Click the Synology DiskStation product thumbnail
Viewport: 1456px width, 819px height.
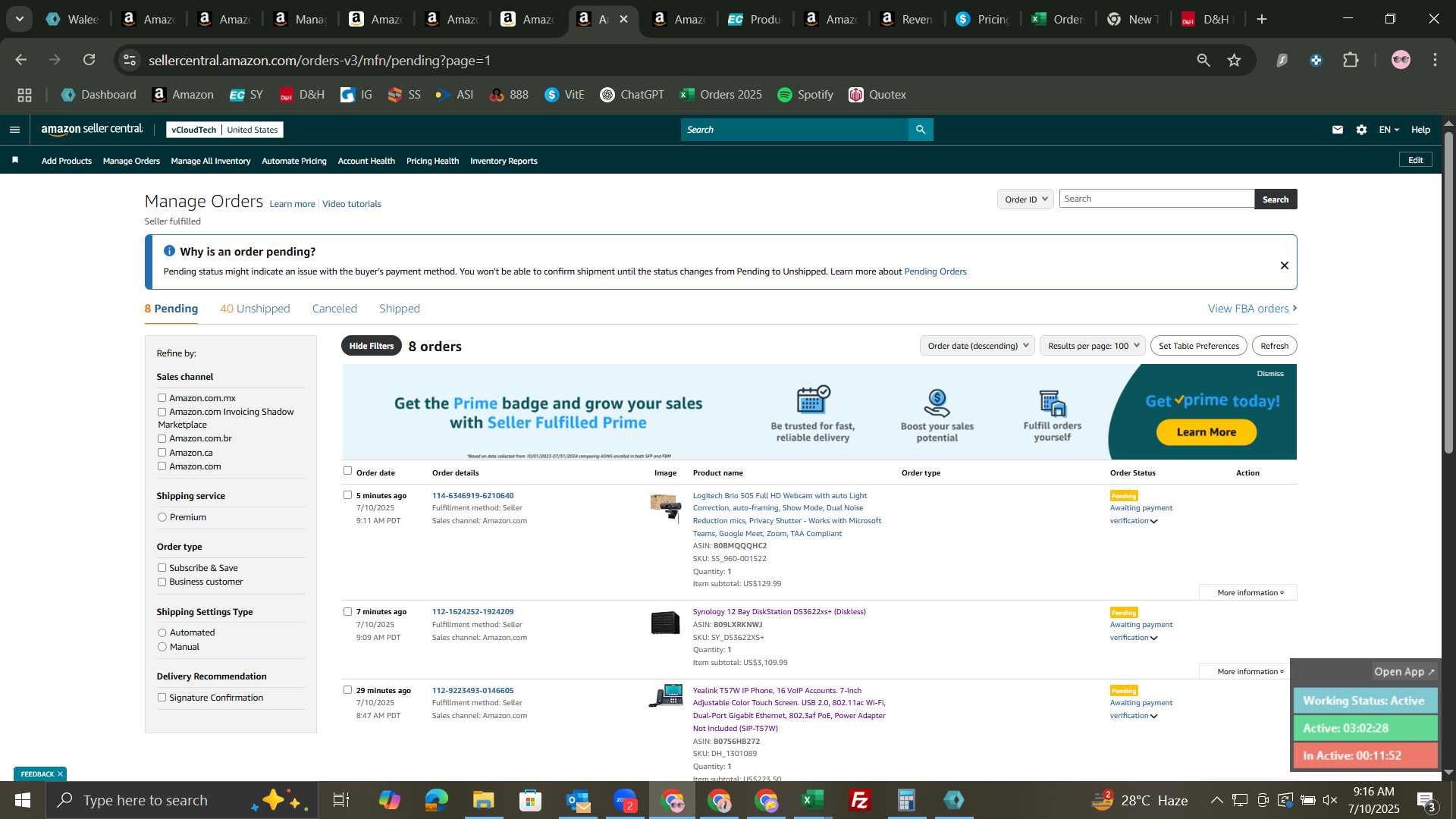pyautogui.click(x=665, y=623)
